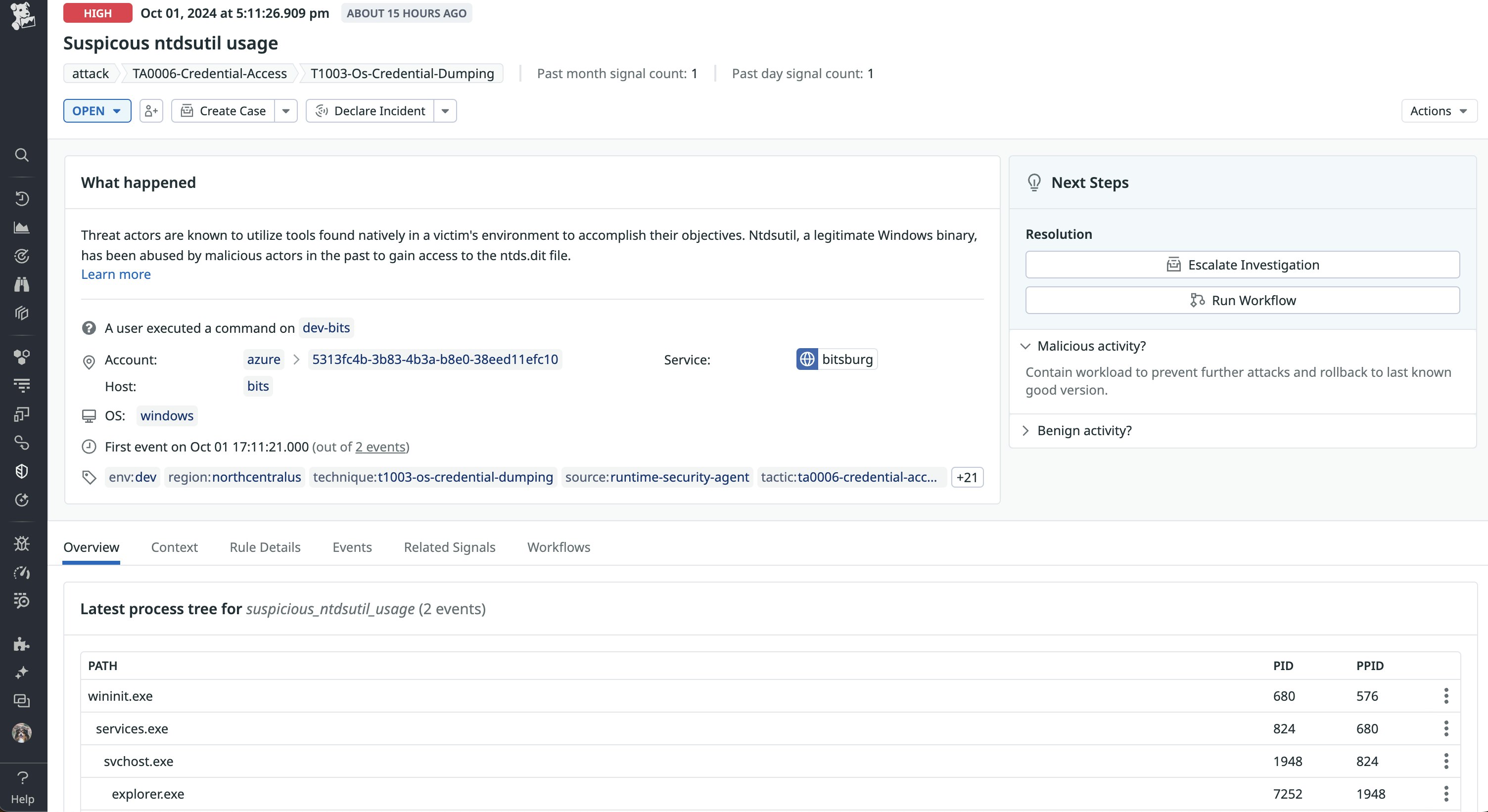This screenshot has height=812, width=1488.
Task: Open the Declare Incident dropdown arrow
Action: click(445, 111)
